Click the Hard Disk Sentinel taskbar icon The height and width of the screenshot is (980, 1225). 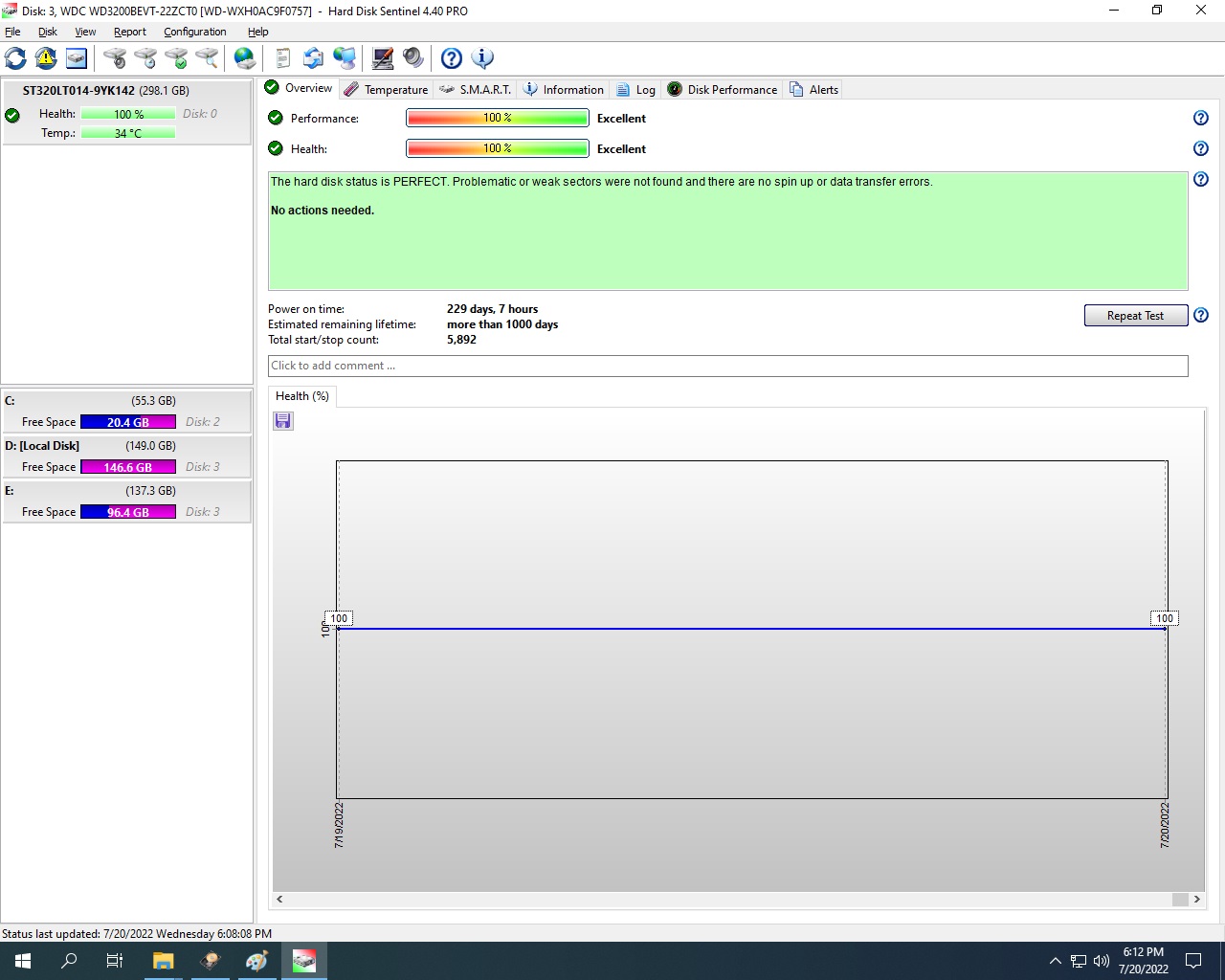click(304, 961)
